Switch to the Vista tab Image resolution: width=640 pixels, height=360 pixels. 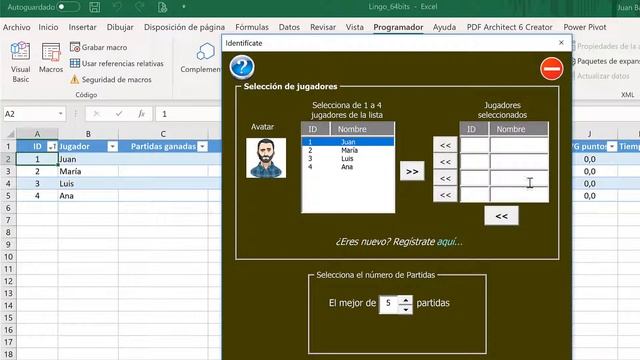pos(355,27)
